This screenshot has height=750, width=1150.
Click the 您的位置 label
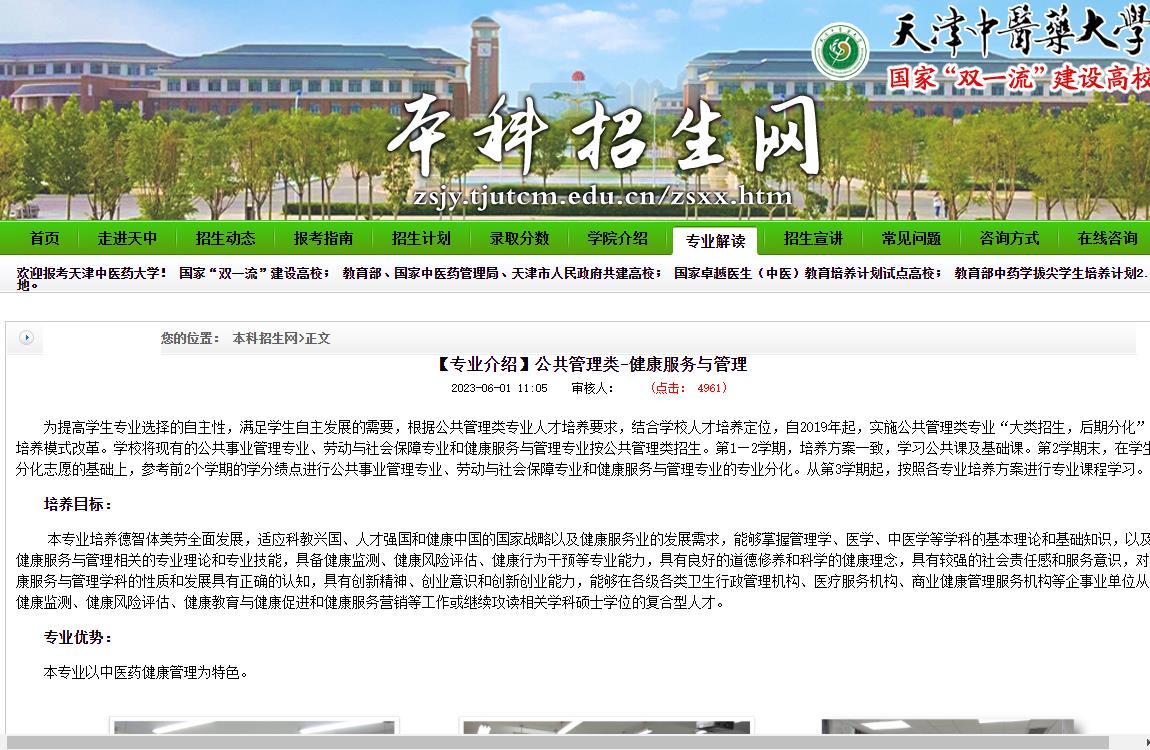coord(190,339)
